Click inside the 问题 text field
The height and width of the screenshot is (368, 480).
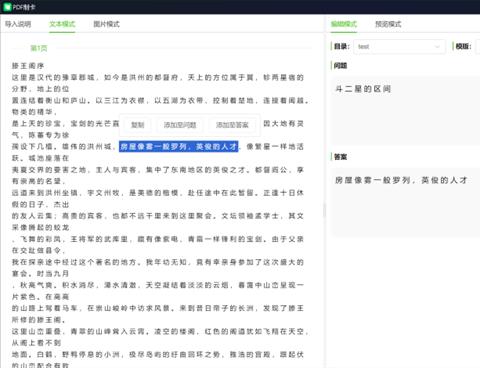tap(405, 111)
